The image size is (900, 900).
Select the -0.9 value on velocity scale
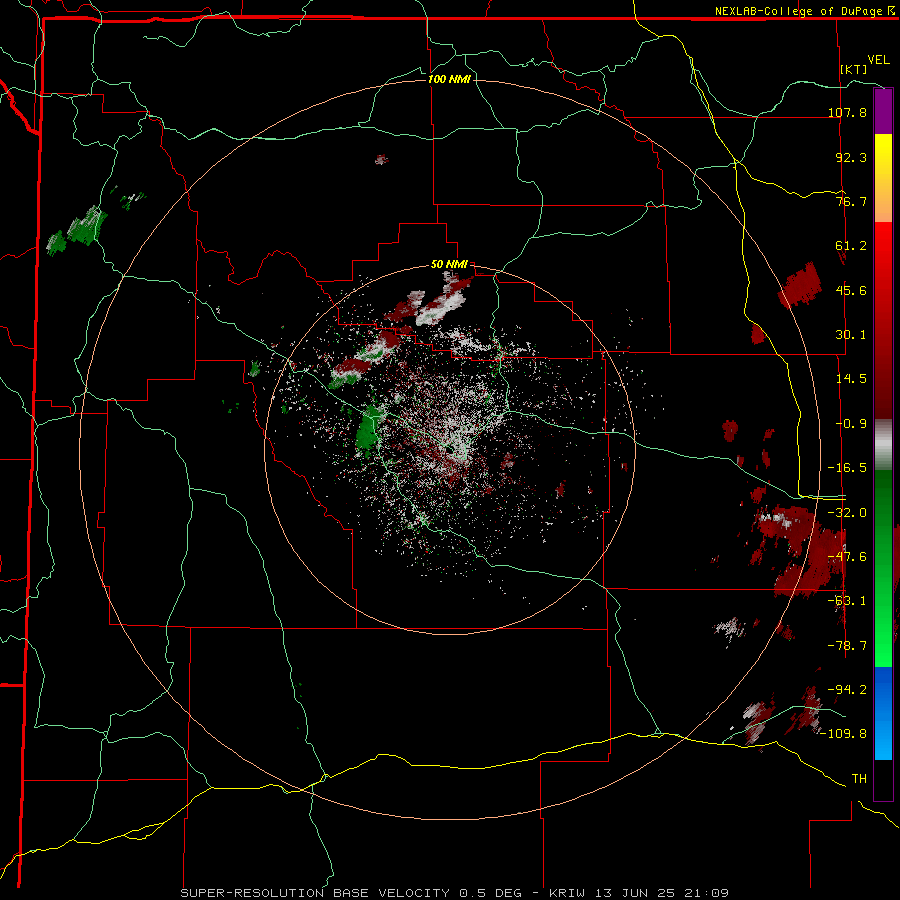point(851,424)
